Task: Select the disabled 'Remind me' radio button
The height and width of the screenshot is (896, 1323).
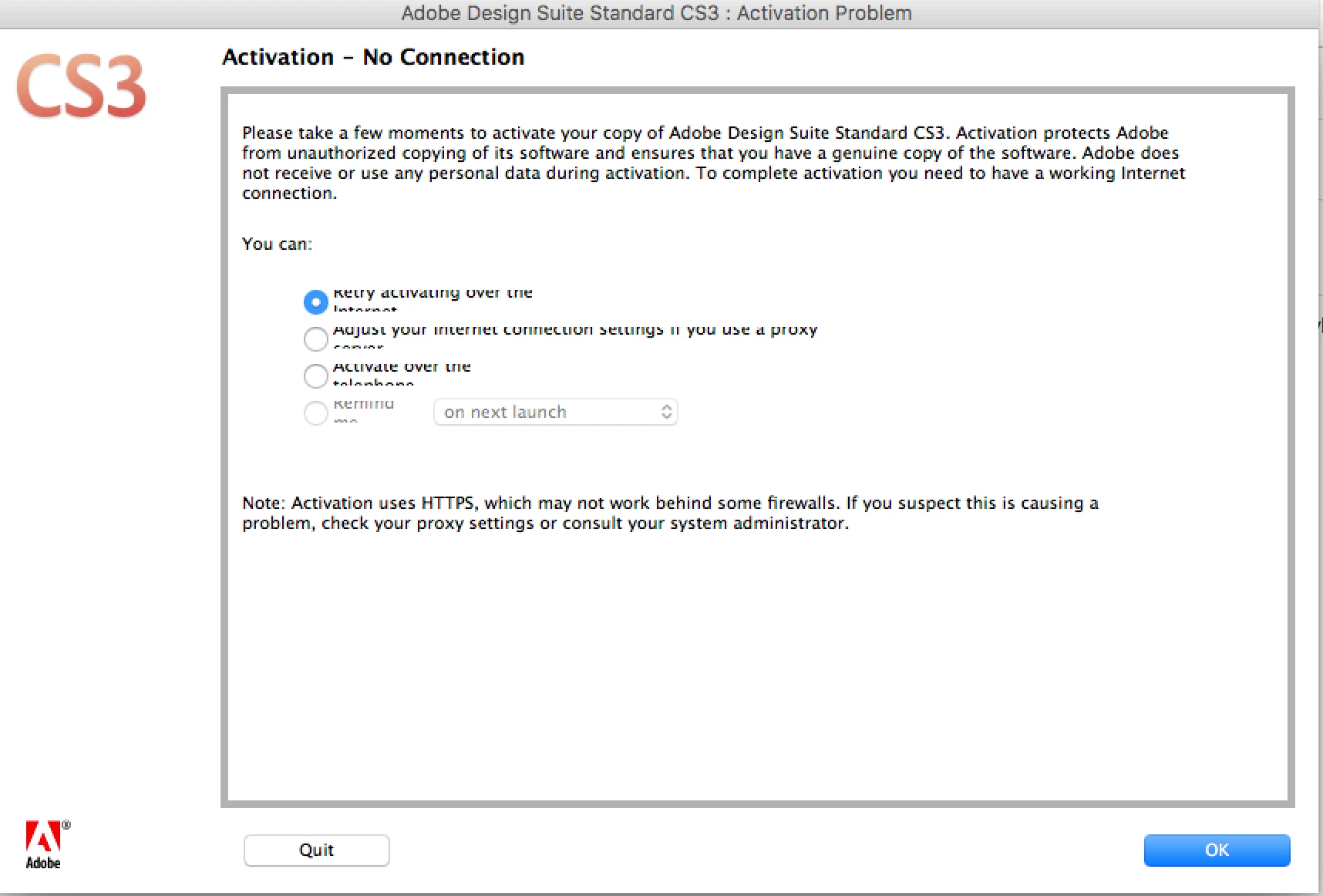Action: pyautogui.click(x=315, y=413)
